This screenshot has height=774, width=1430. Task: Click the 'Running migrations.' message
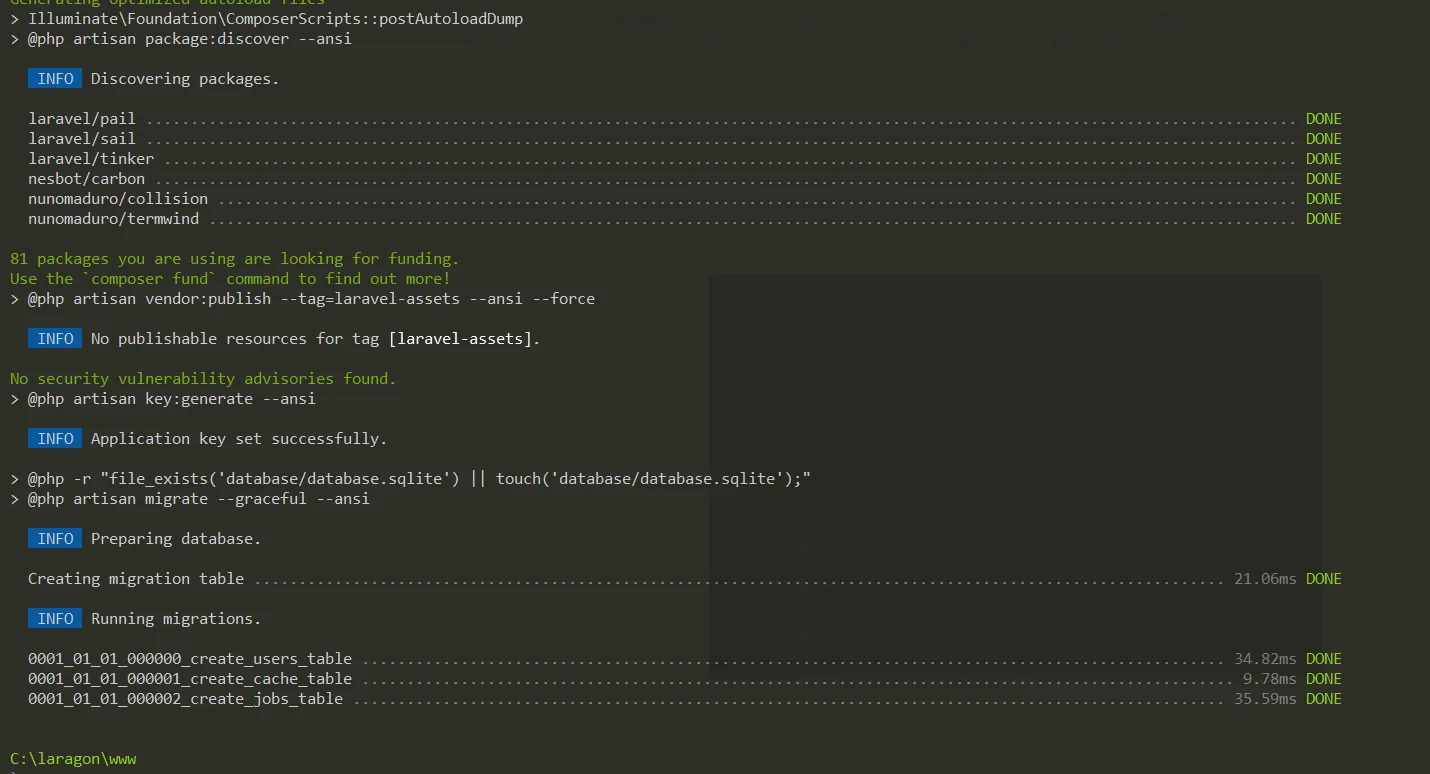(176, 619)
